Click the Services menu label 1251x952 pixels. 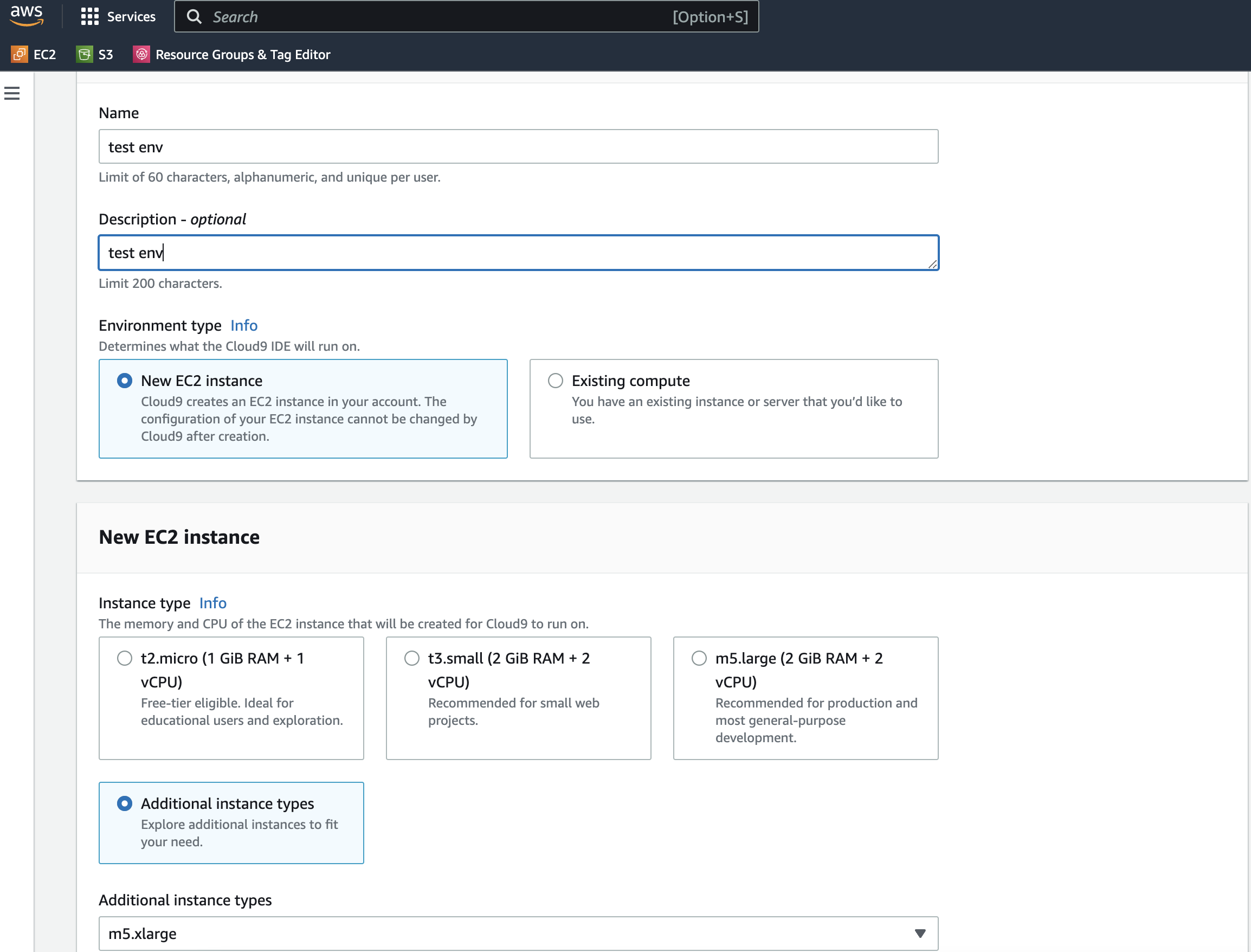point(131,16)
